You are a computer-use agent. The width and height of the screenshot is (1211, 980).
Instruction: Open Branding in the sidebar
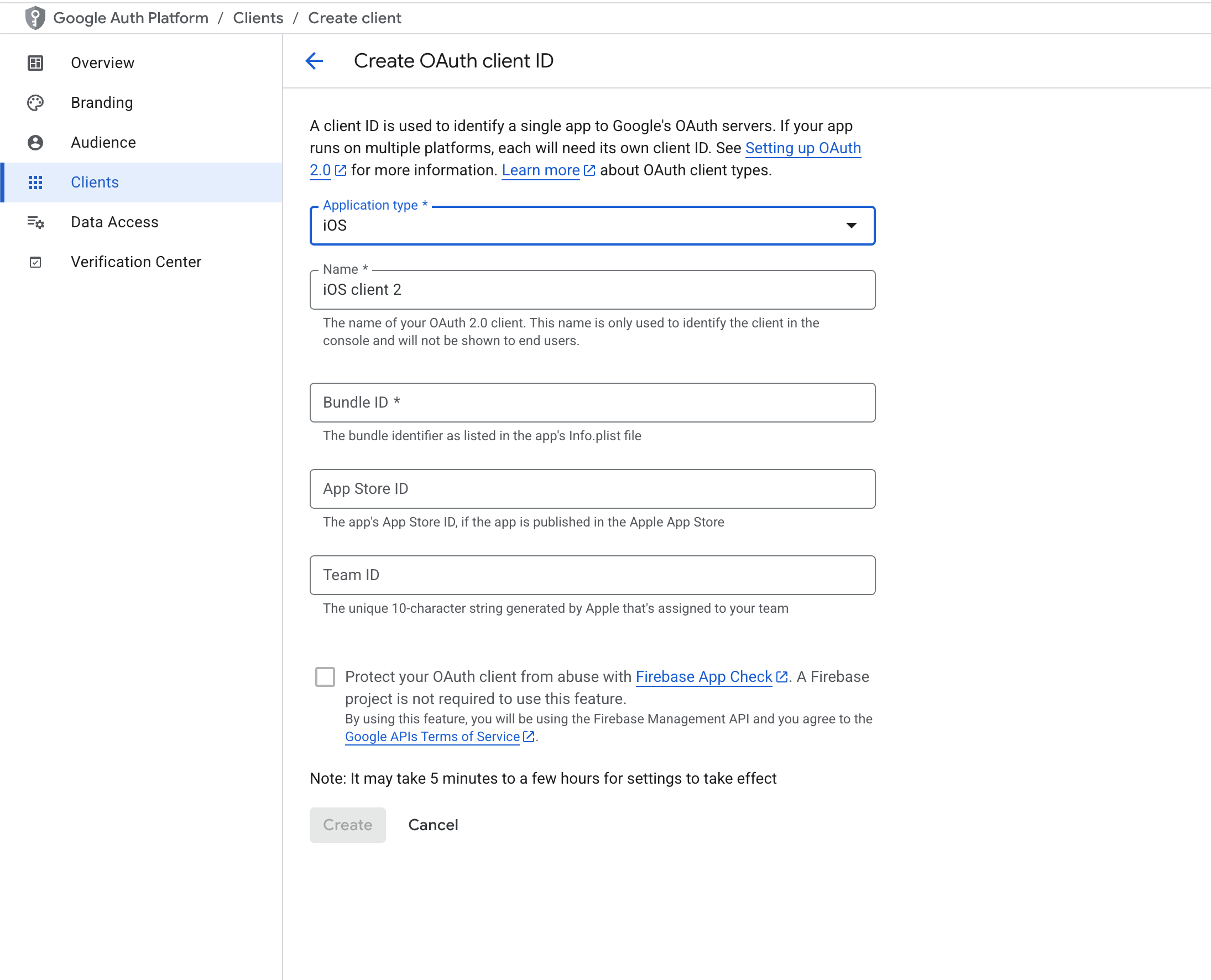(141, 103)
